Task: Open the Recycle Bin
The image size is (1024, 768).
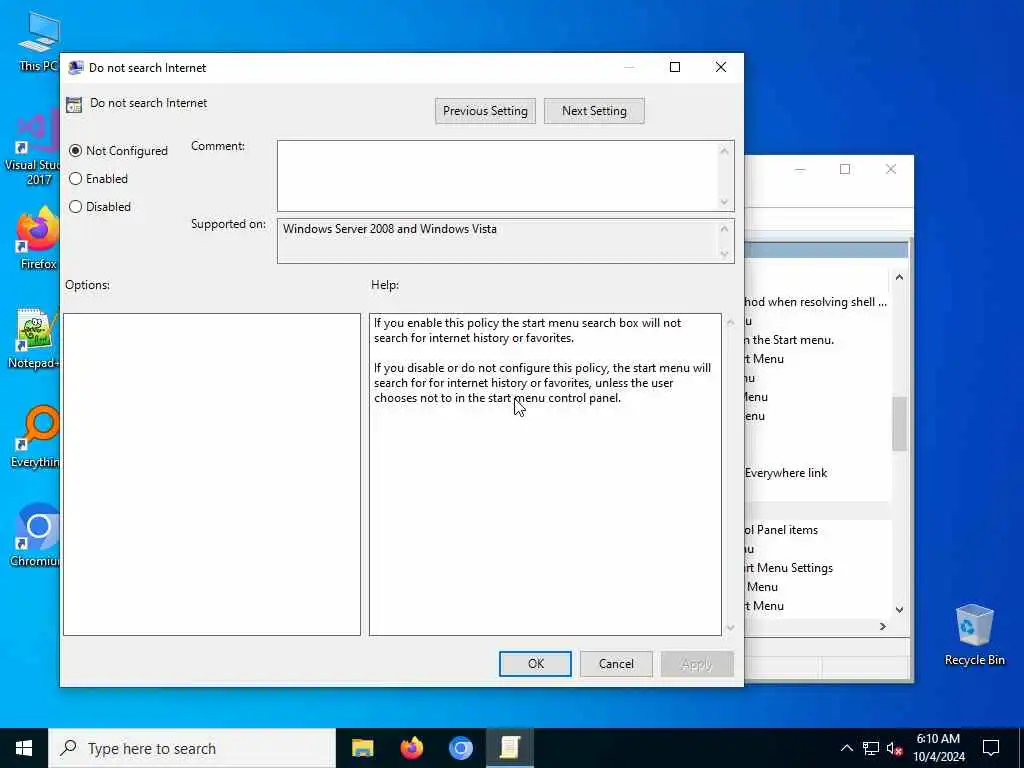Action: click(974, 635)
